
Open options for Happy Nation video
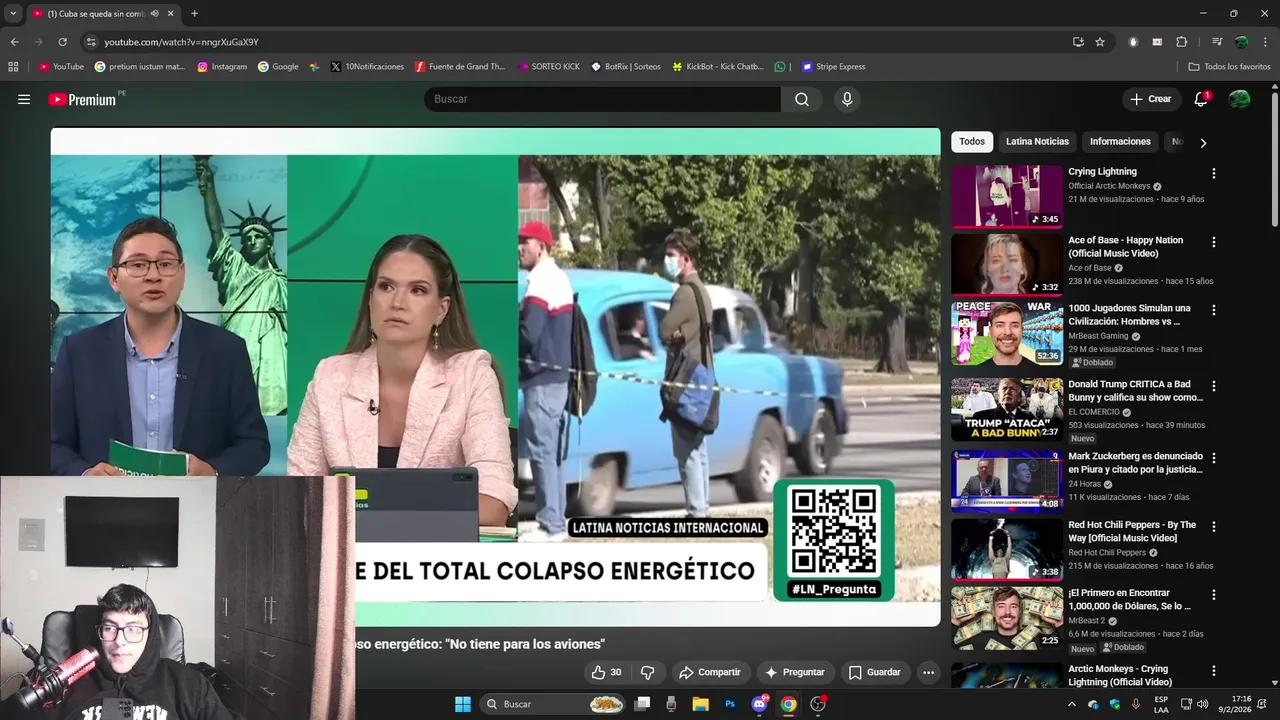click(x=1214, y=242)
